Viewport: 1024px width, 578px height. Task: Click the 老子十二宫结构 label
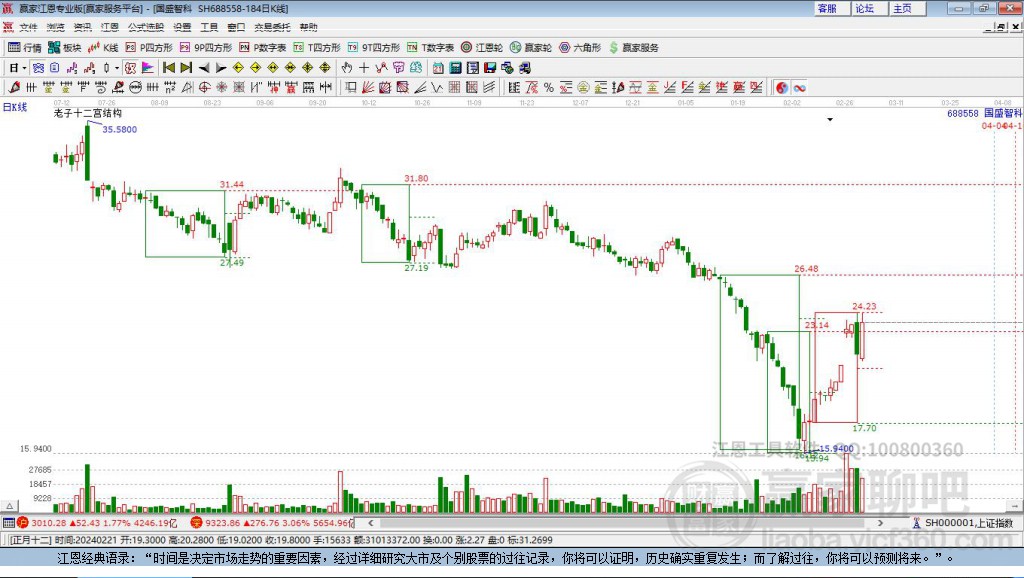tap(88, 113)
